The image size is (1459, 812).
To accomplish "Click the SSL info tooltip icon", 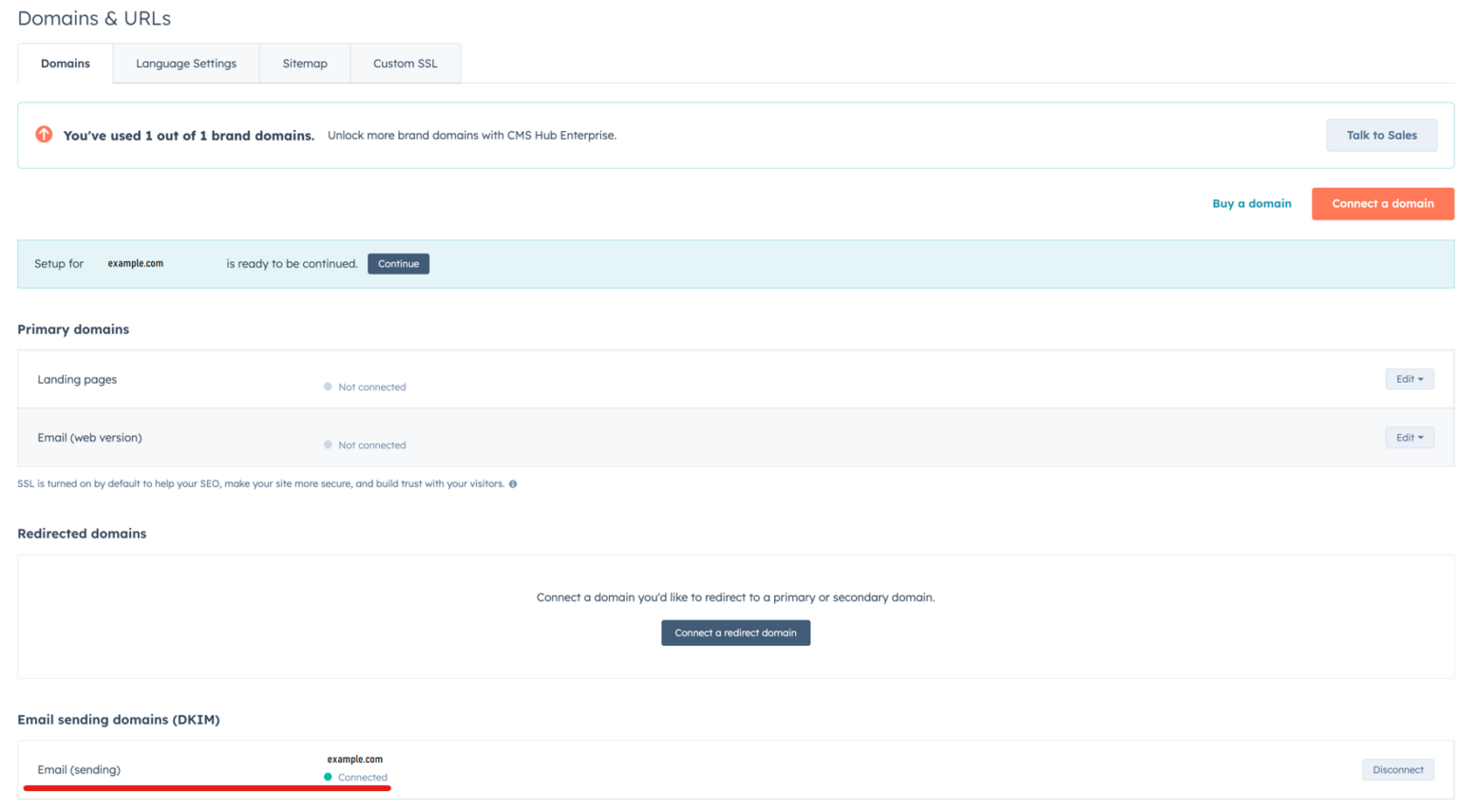I will pos(511,483).
